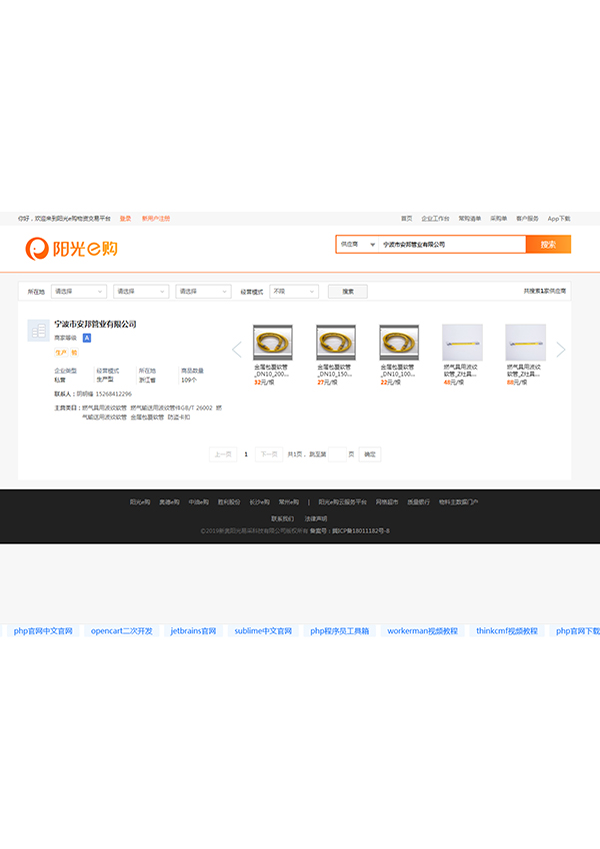
Task: Expand the first 所在地 请选择 dropdown
Action: 79,291
